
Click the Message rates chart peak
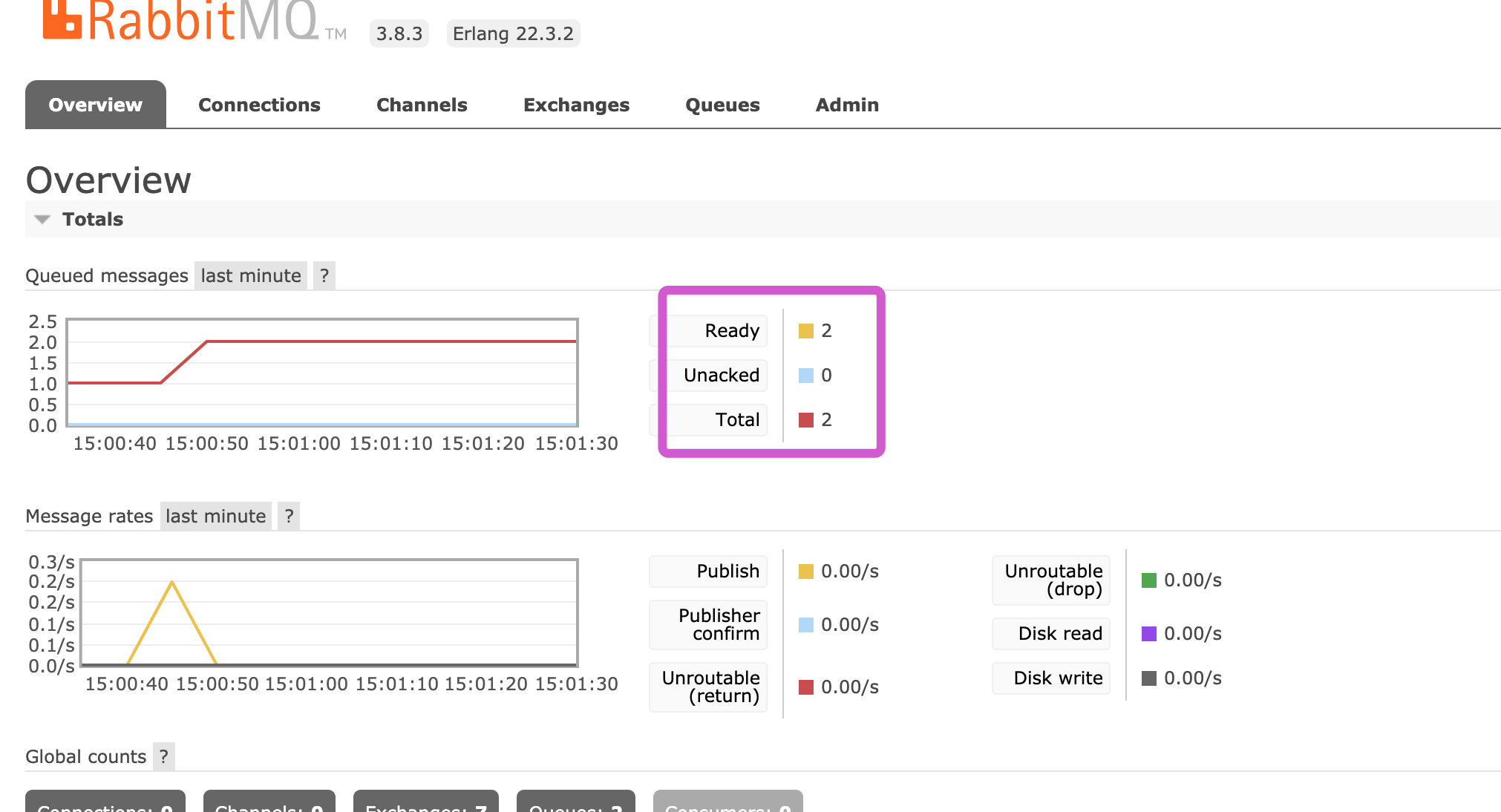pyautogui.click(x=172, y=583)
